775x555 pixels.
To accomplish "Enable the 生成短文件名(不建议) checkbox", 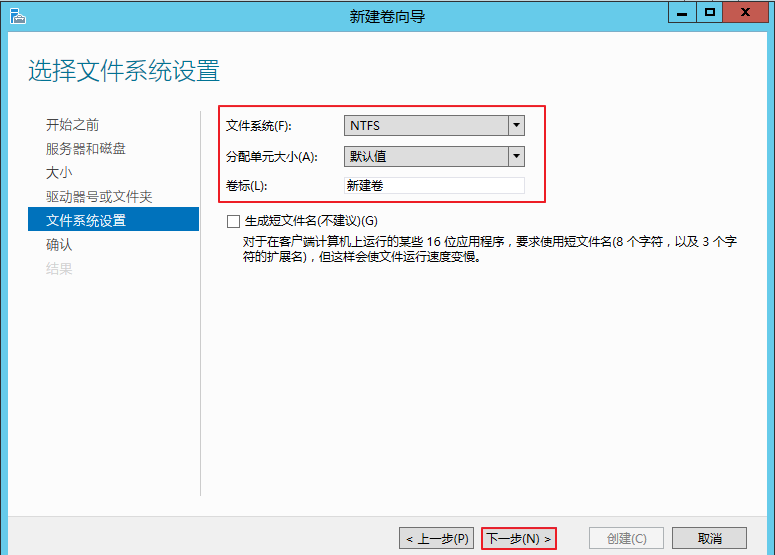I will [x=233, y=221].
